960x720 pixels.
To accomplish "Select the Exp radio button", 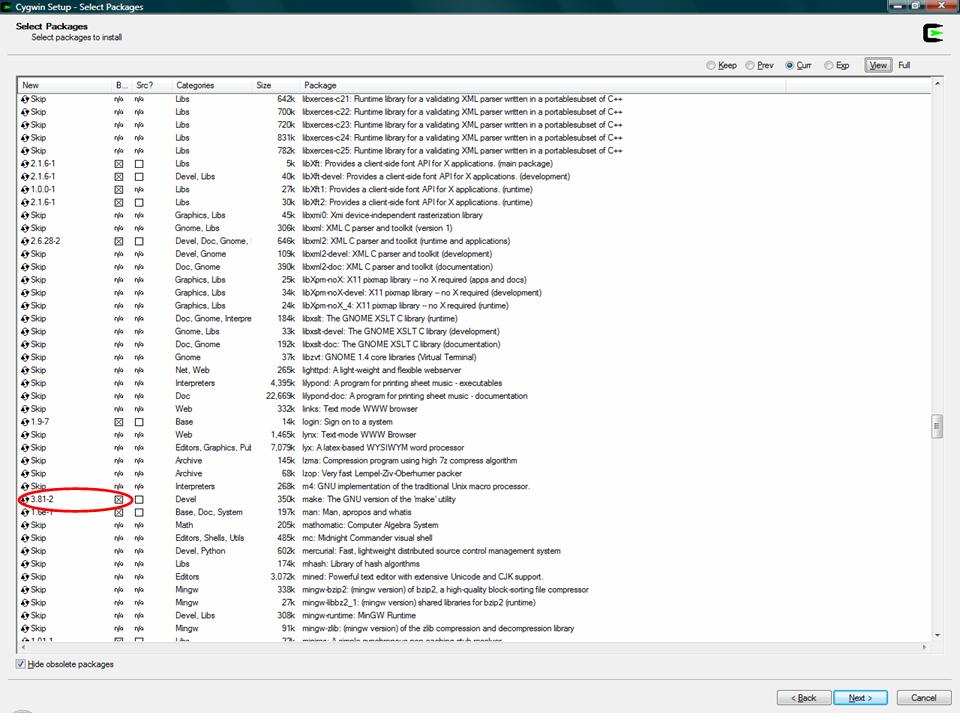I will (x=829, y=66).
